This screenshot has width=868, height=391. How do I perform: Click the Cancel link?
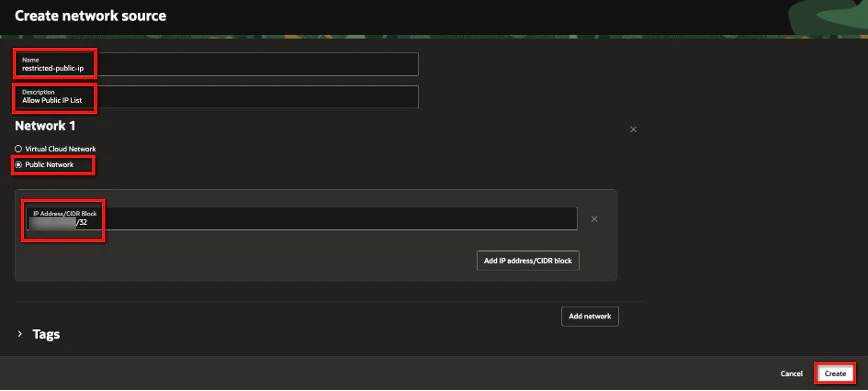[792, 374]
